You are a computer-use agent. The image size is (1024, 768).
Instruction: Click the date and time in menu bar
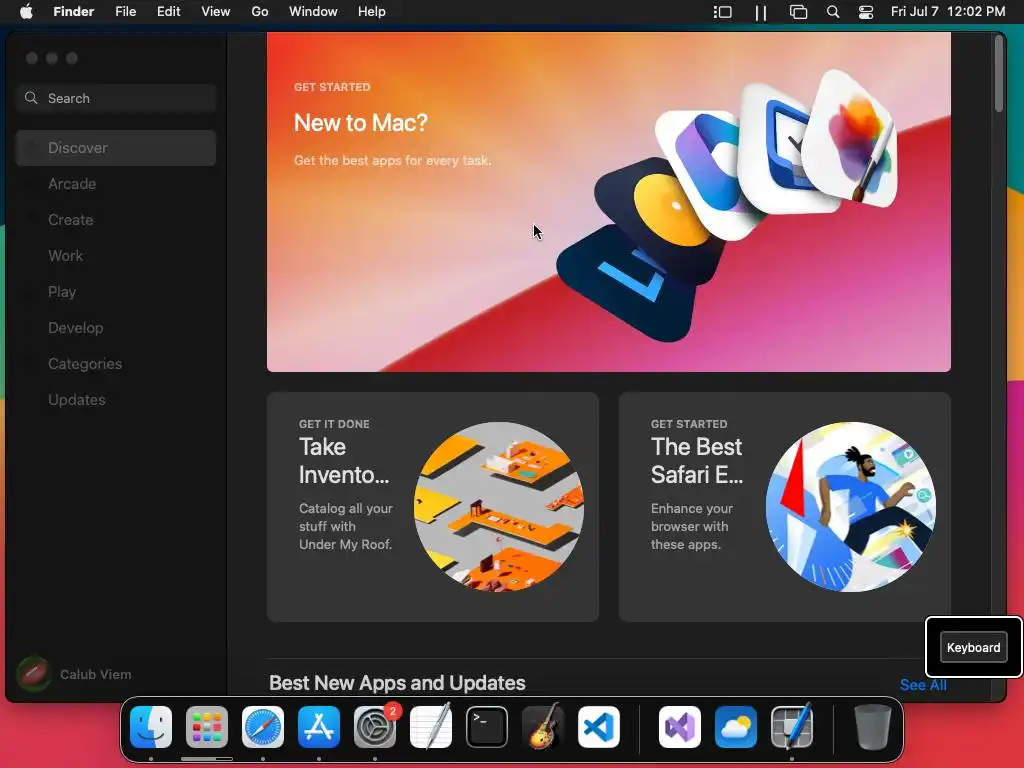tap(948, 12)
